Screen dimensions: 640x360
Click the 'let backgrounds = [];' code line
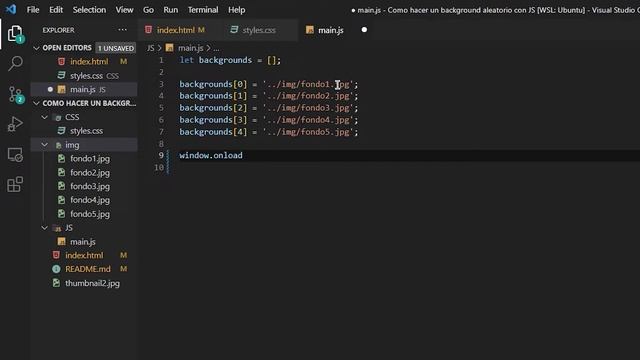pyautogui.click(x=230, y=60)
